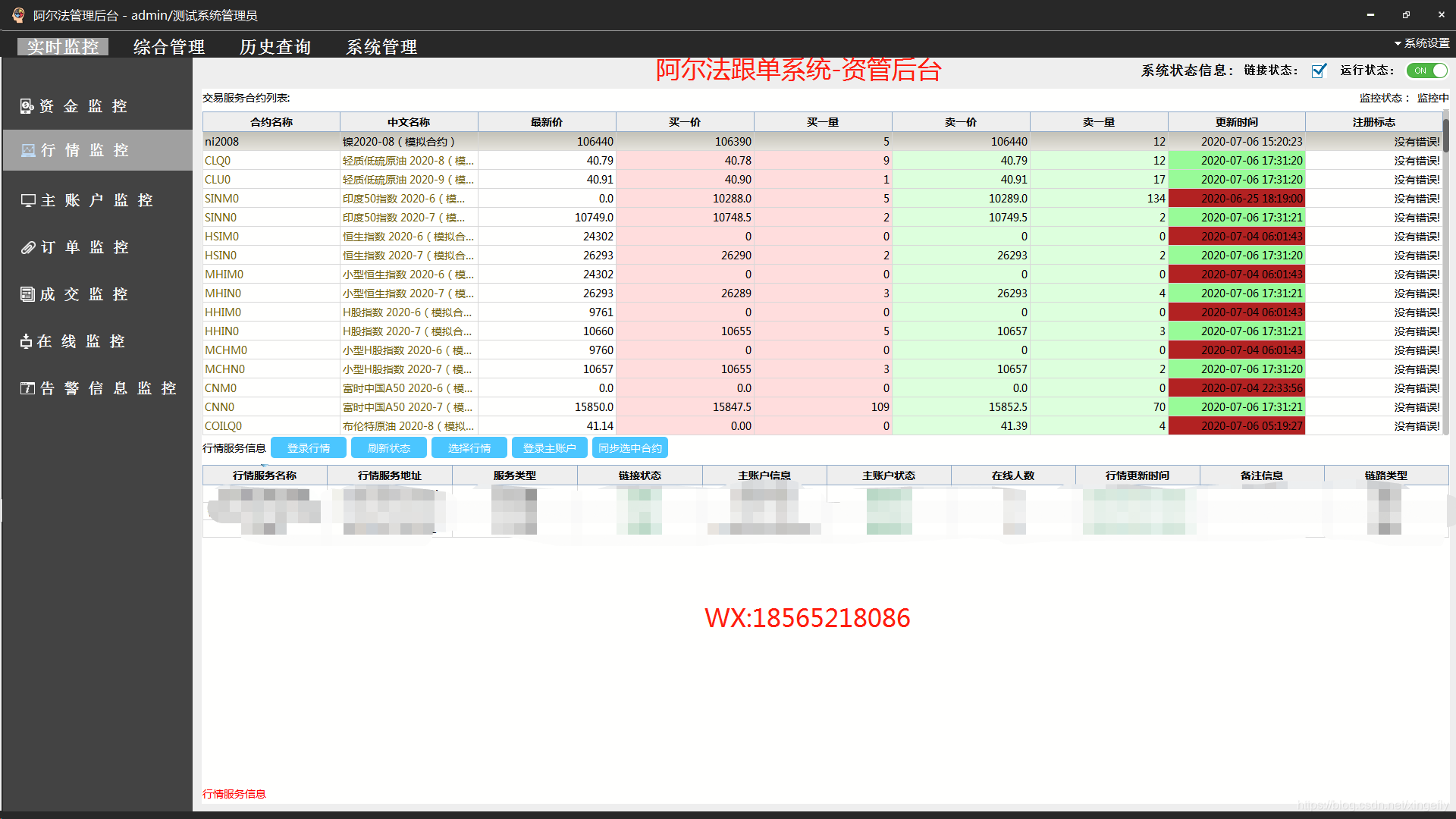Click the 告警信息监控 icon

pos(27,388)
